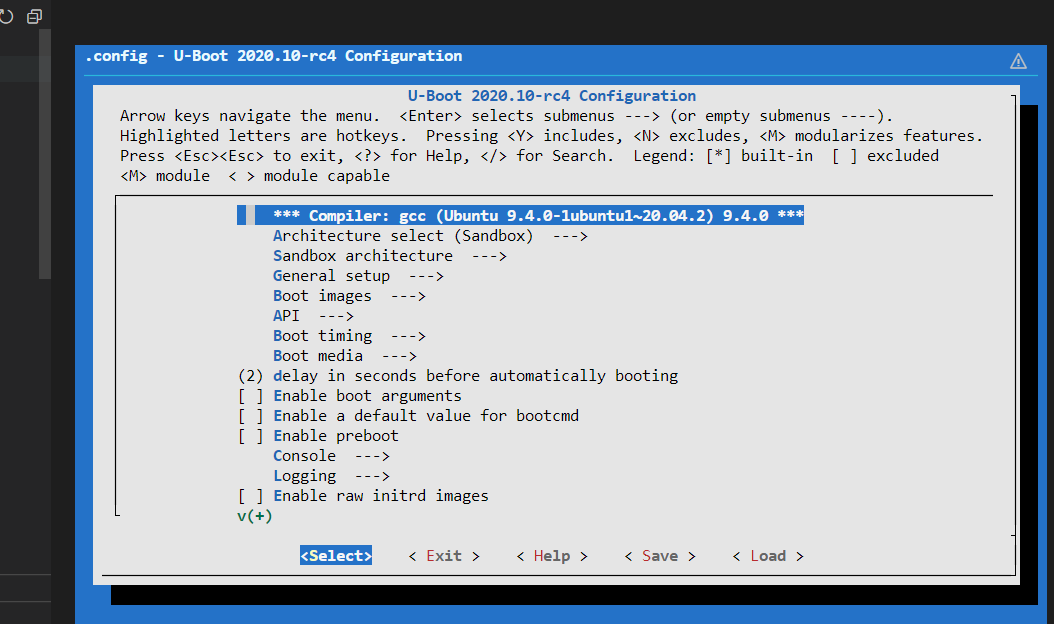Screen dimensions: 1054x624
Task: Click the .config U-Boot Configuration title bar text
Action: [274, 56]
